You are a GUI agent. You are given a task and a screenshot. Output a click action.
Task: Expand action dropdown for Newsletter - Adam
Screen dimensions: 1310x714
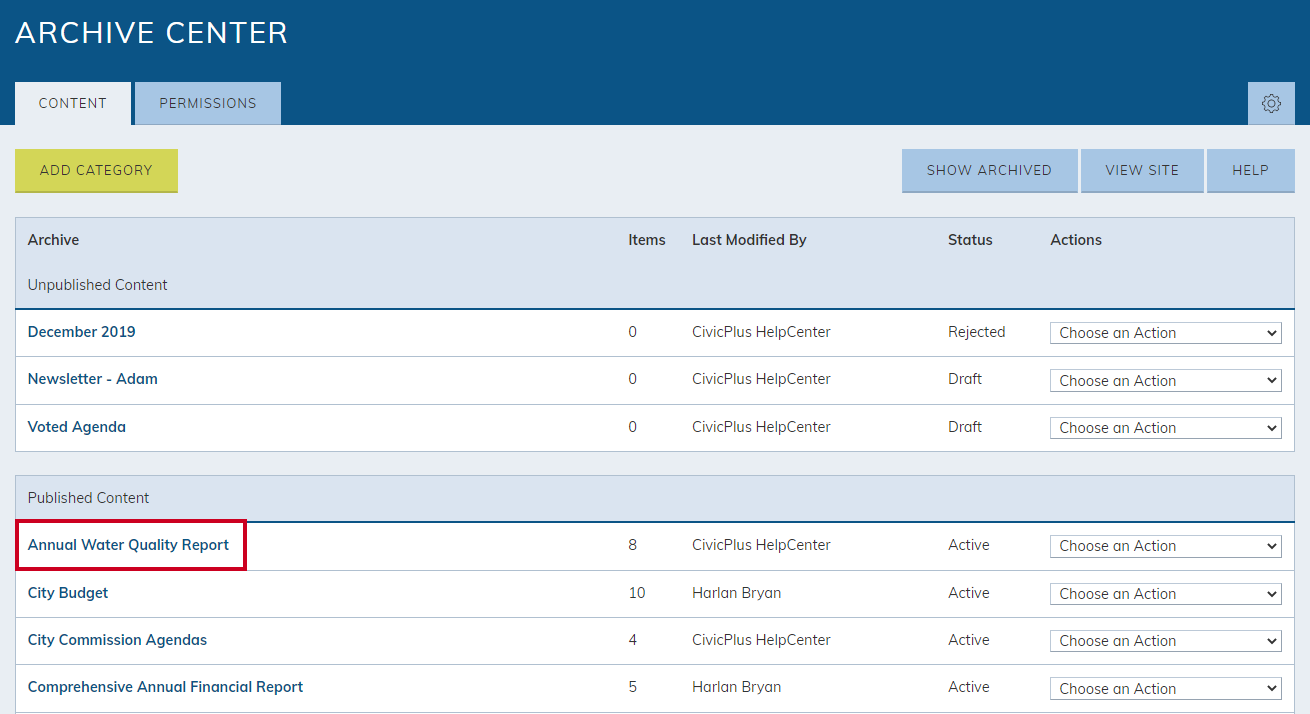[1166, 380]
